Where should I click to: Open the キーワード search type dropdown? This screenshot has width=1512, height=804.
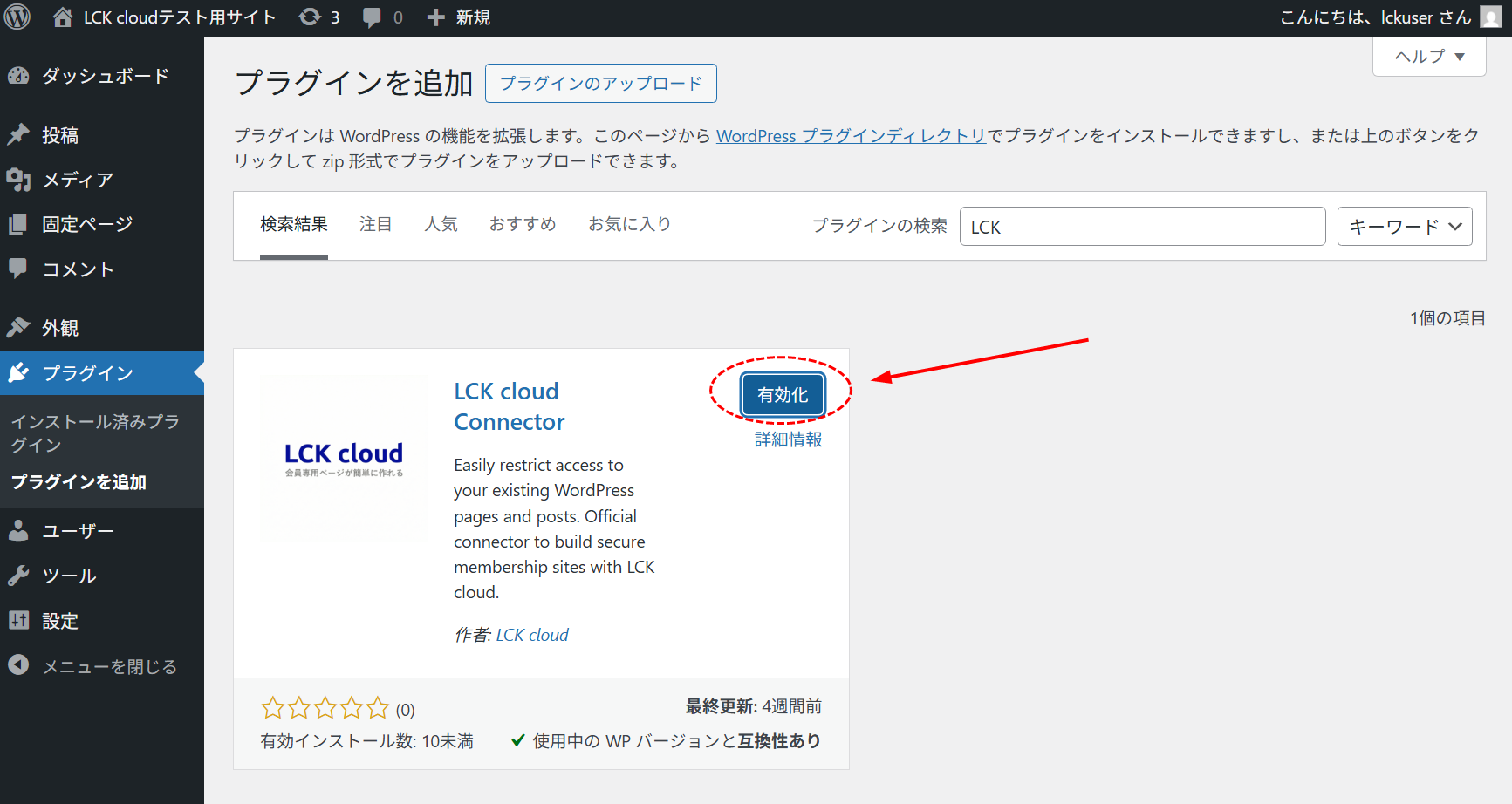(x=1404, y=227)
